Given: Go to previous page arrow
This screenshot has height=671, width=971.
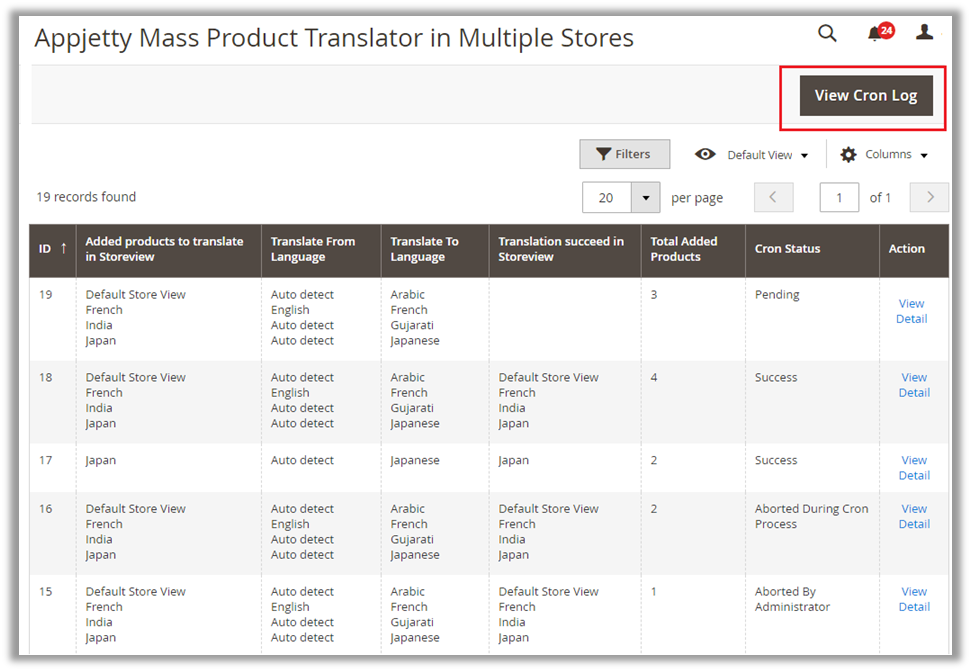Looking at the screenshot, I should coord(773,197).
